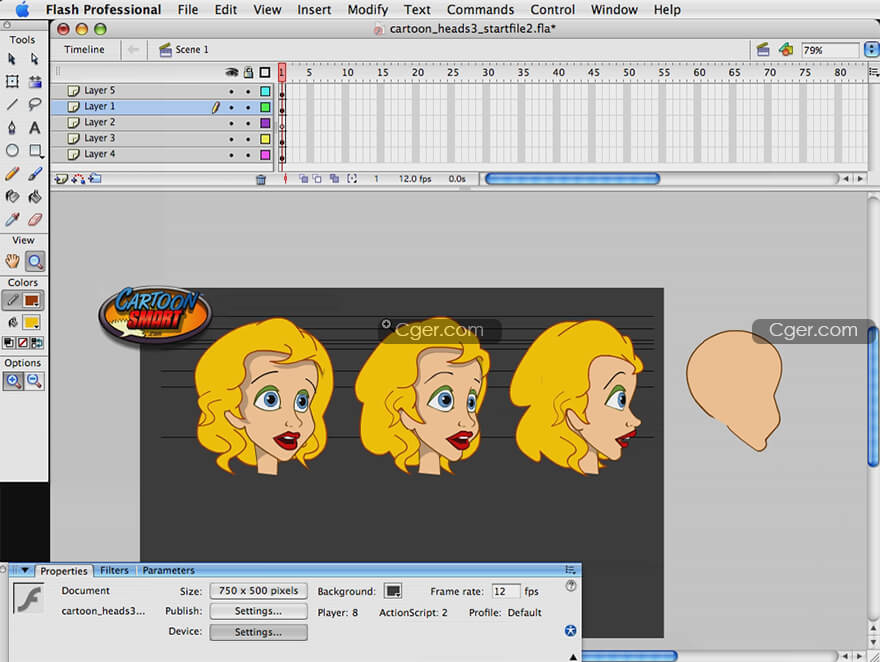Open the Modify menu
Screen dimensions: 880x662
click(368, 10)
